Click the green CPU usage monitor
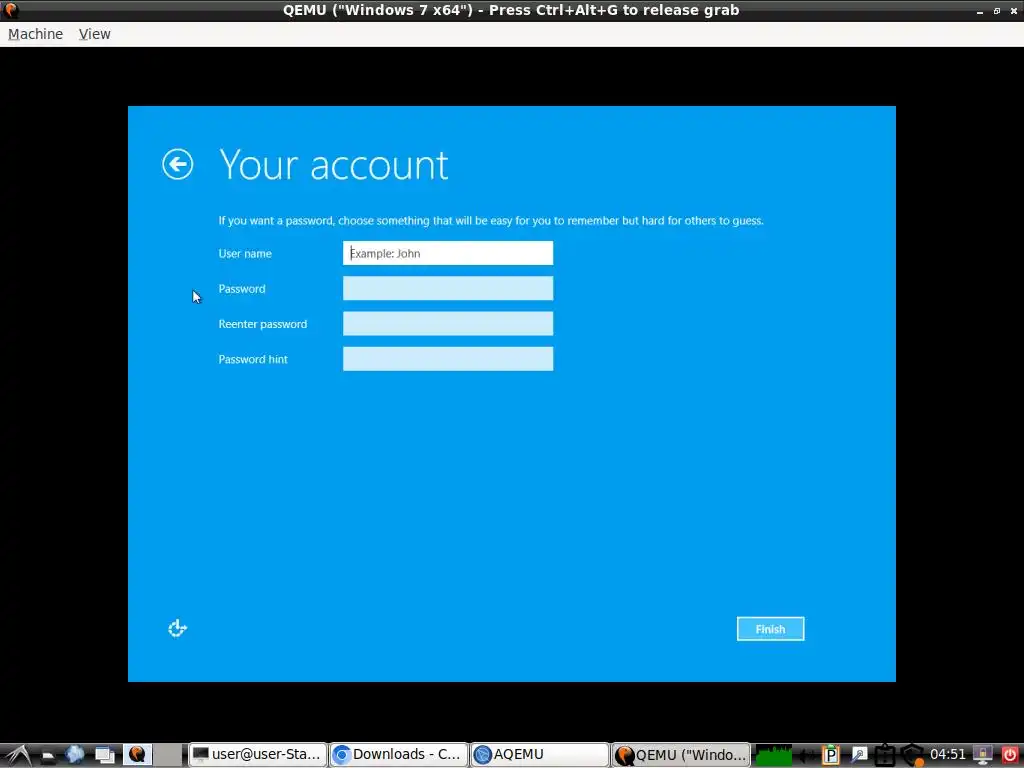 tap(773, 755)
